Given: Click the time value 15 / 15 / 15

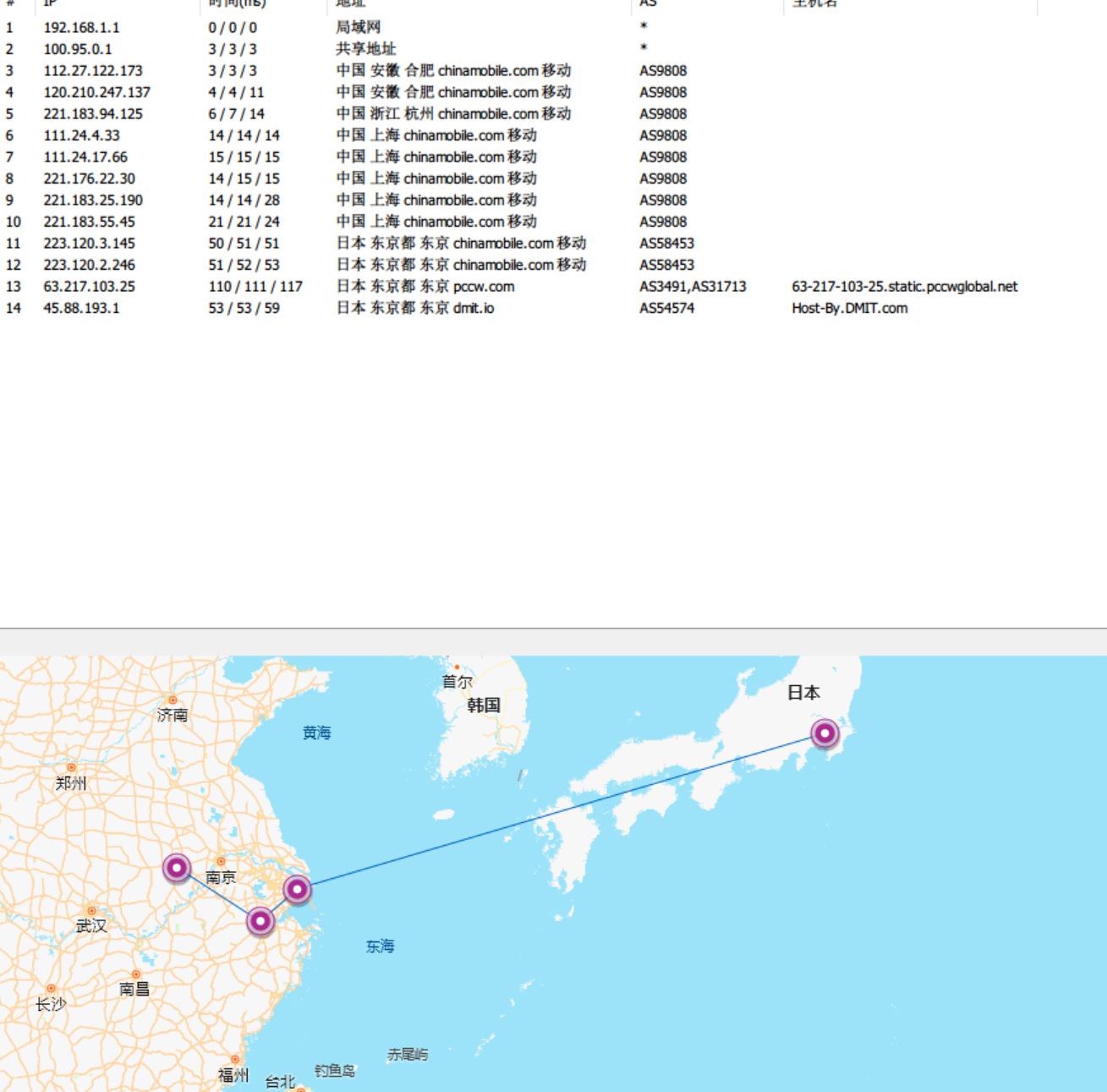Looking at the screenshot, I should [244, 157].
